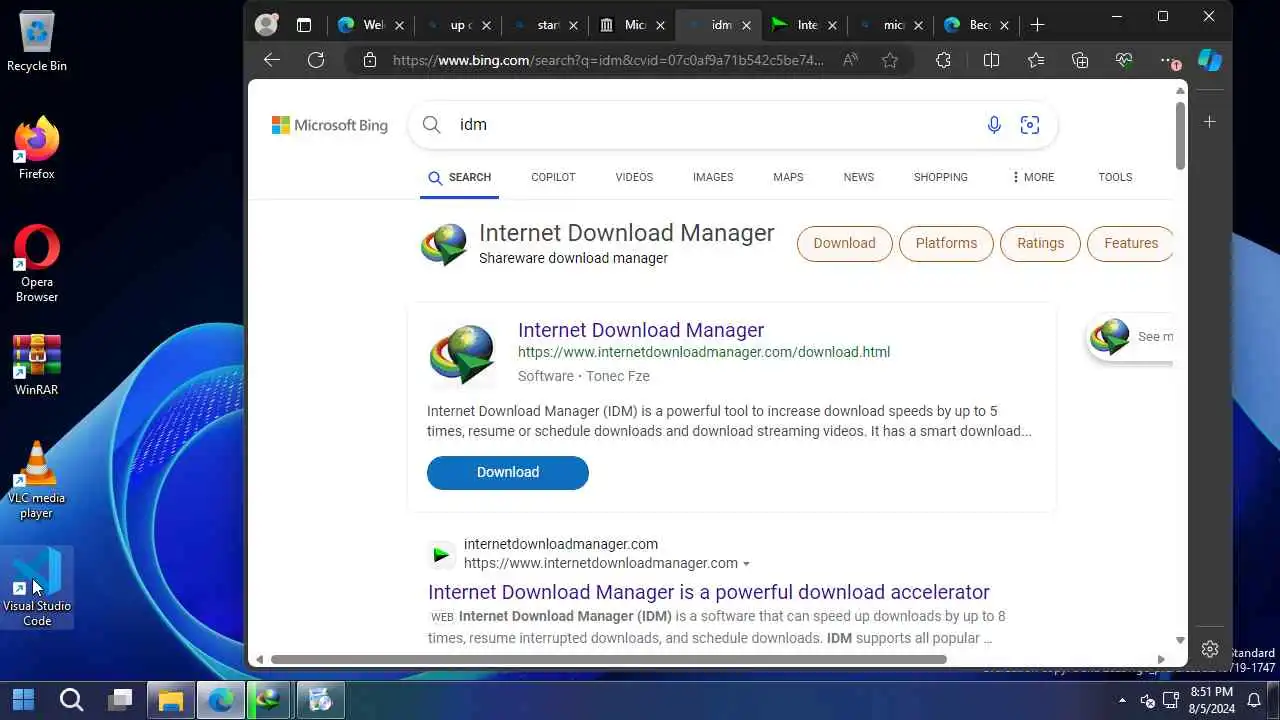Screen dimensions: 1280x720
Task: View site information lock icon
Action: pos(370,60)
